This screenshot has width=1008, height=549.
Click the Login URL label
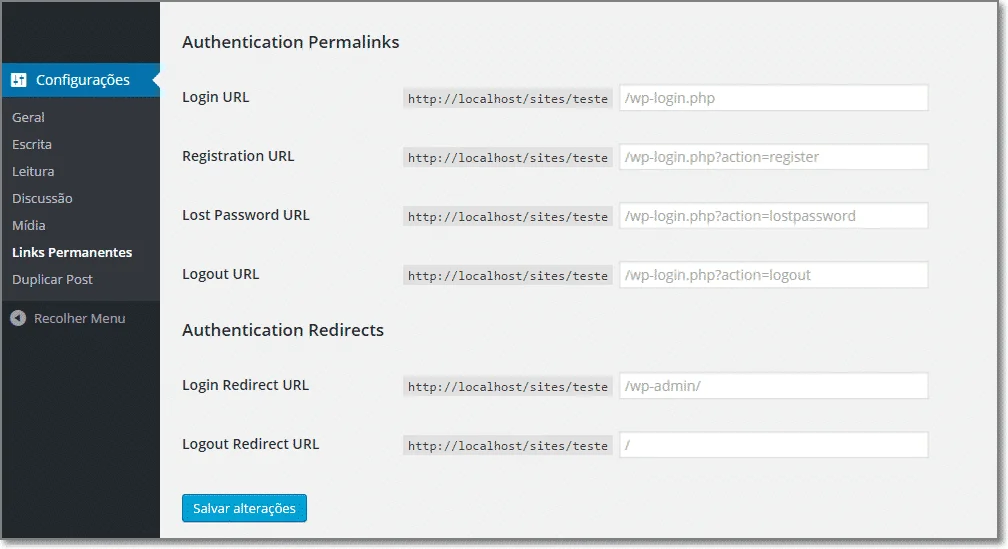(215, 97)
